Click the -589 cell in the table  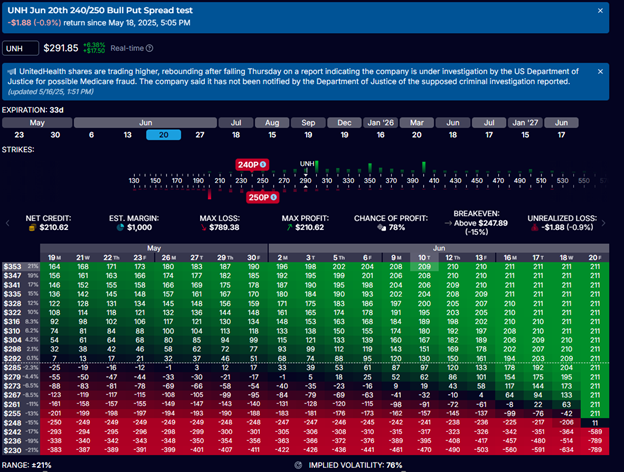point(595,432)
